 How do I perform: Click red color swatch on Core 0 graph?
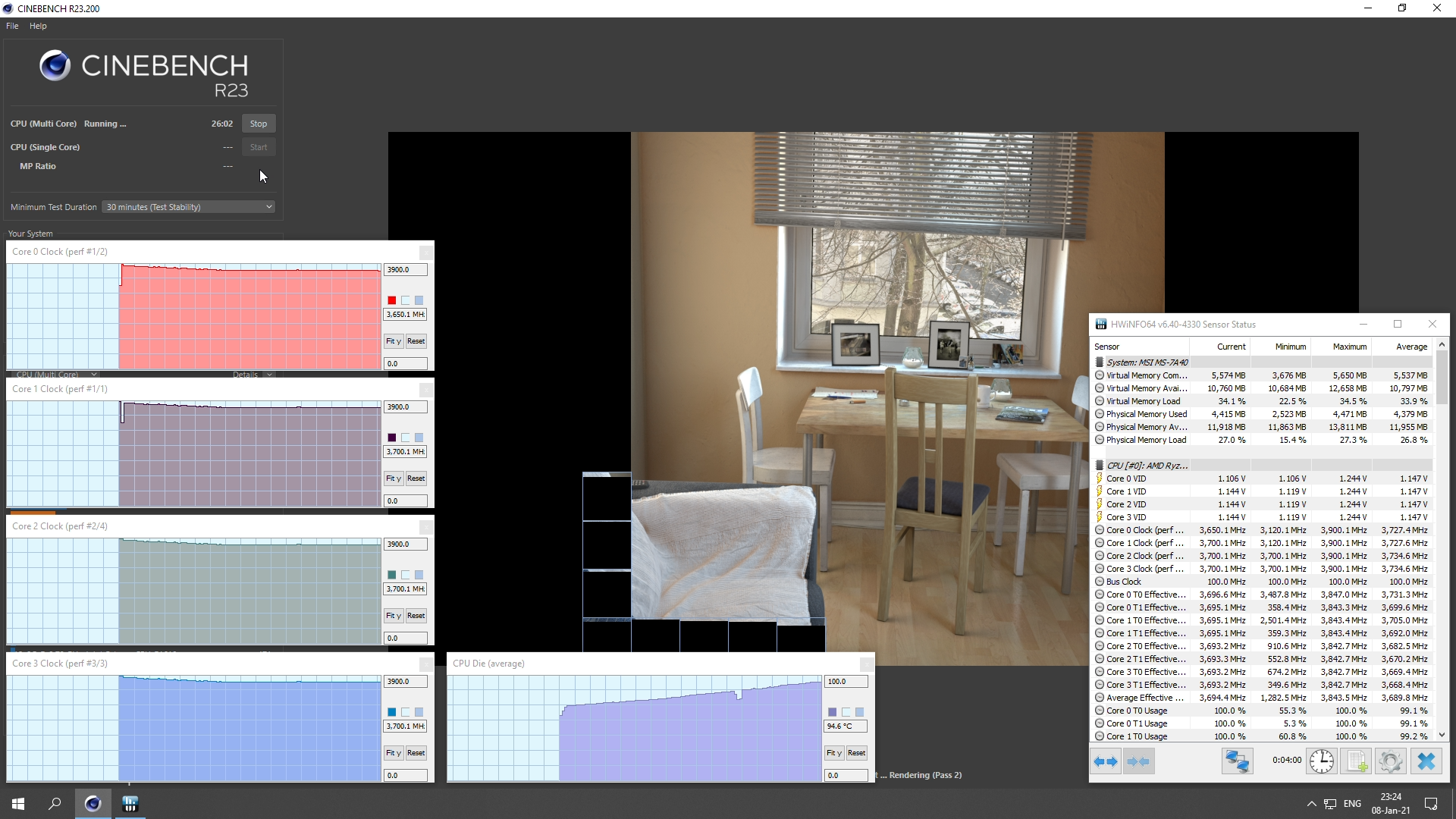(x=392, y=300)
